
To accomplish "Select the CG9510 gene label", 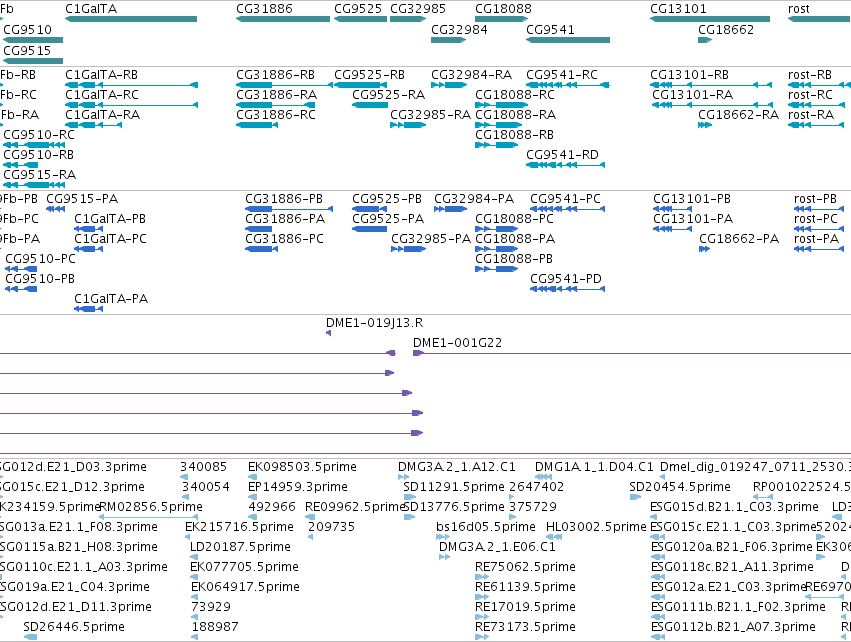I will [x=27, y=29].
